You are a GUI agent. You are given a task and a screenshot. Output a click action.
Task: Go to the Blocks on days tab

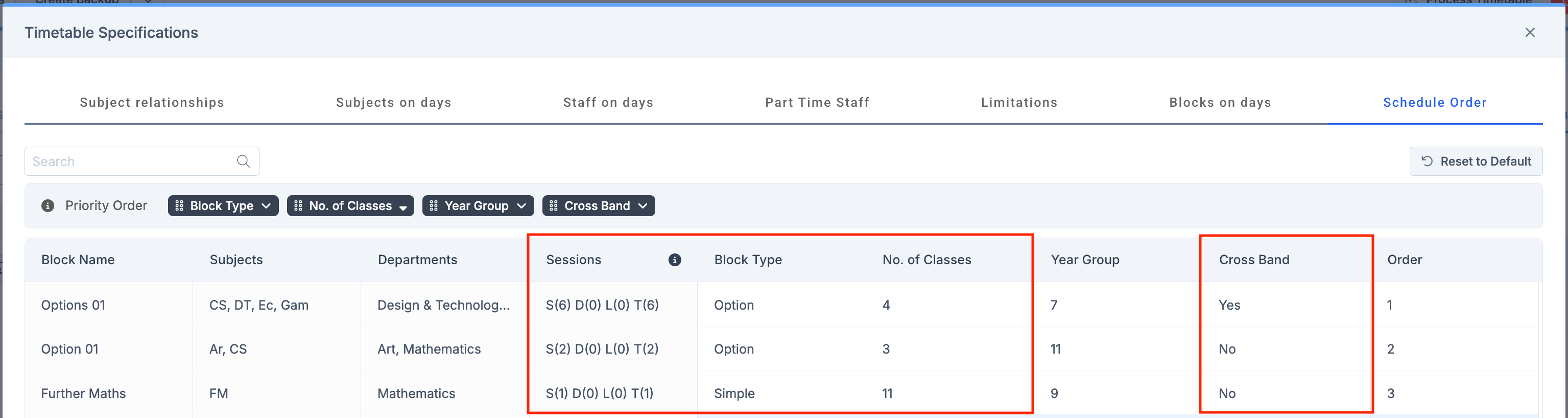1220,103
